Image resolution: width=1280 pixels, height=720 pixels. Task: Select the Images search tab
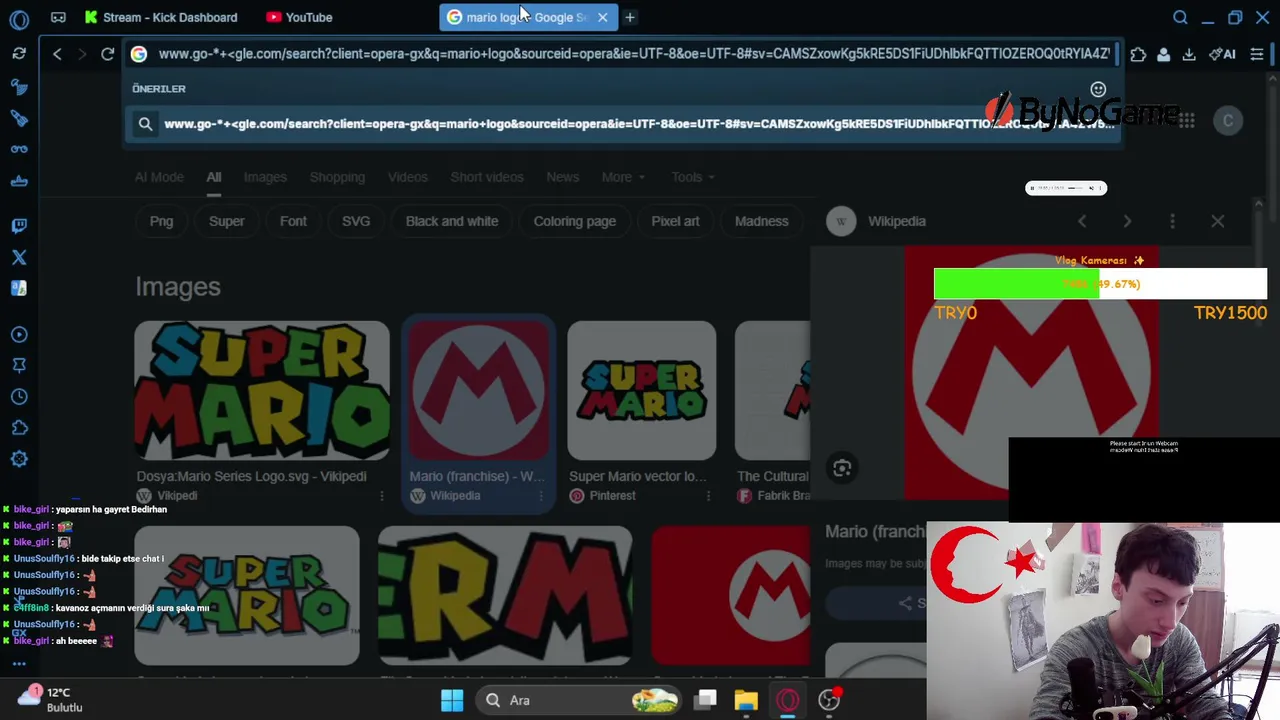[265, 177]
